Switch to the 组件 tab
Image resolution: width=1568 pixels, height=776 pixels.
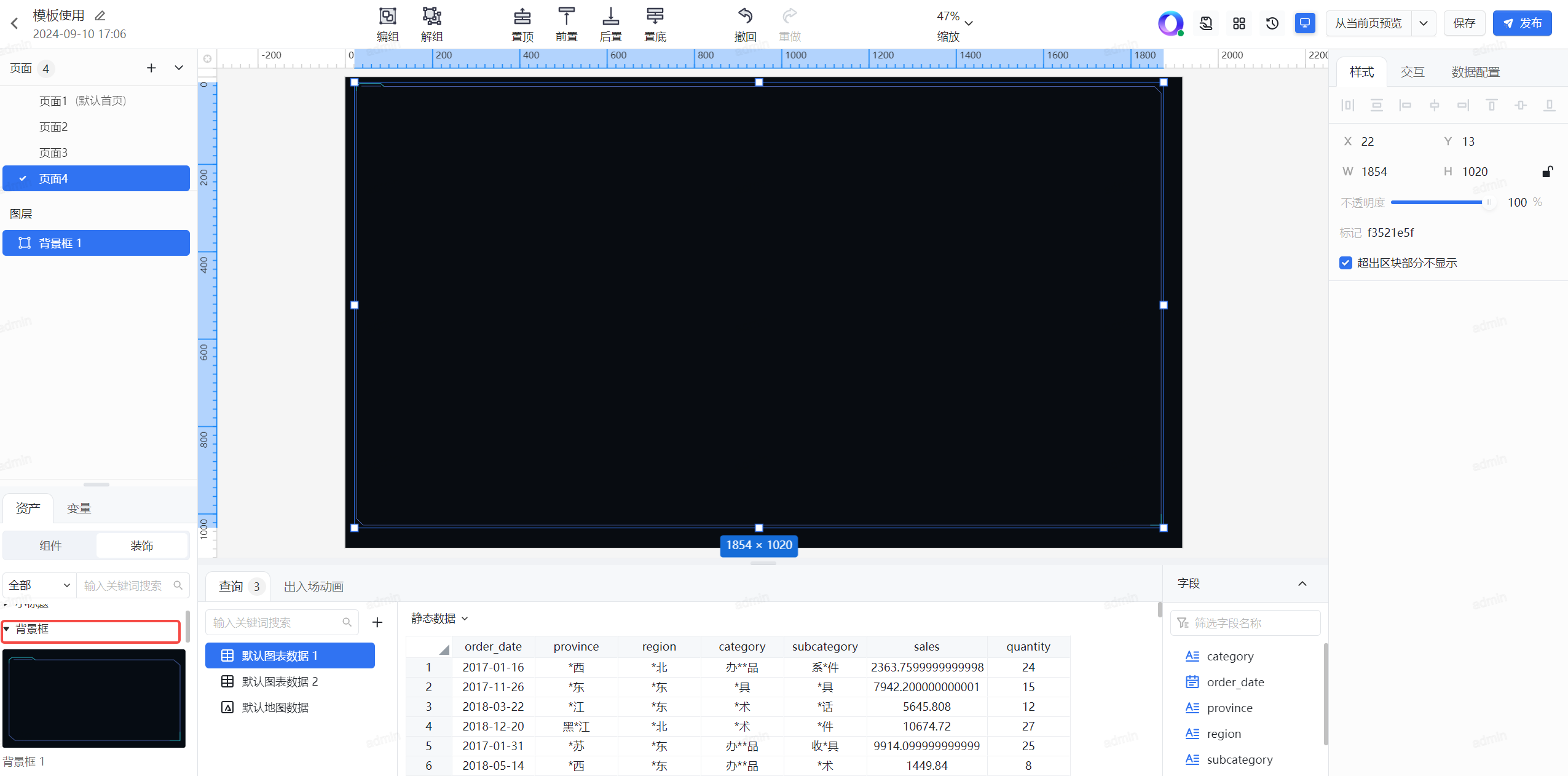point(50,545)
